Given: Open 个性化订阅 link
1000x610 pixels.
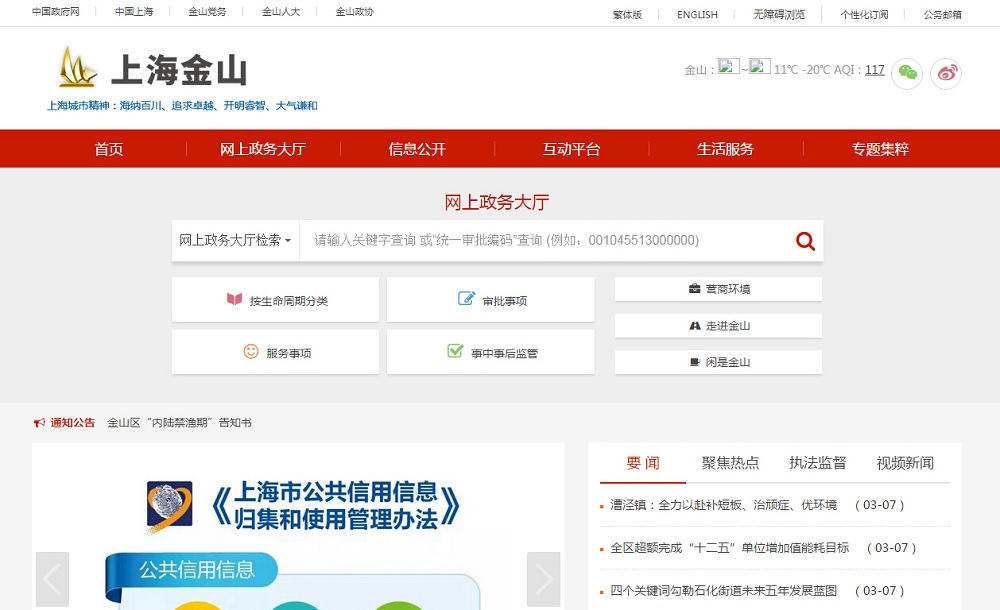Looking at the screenshot, I should pos(864,14).
